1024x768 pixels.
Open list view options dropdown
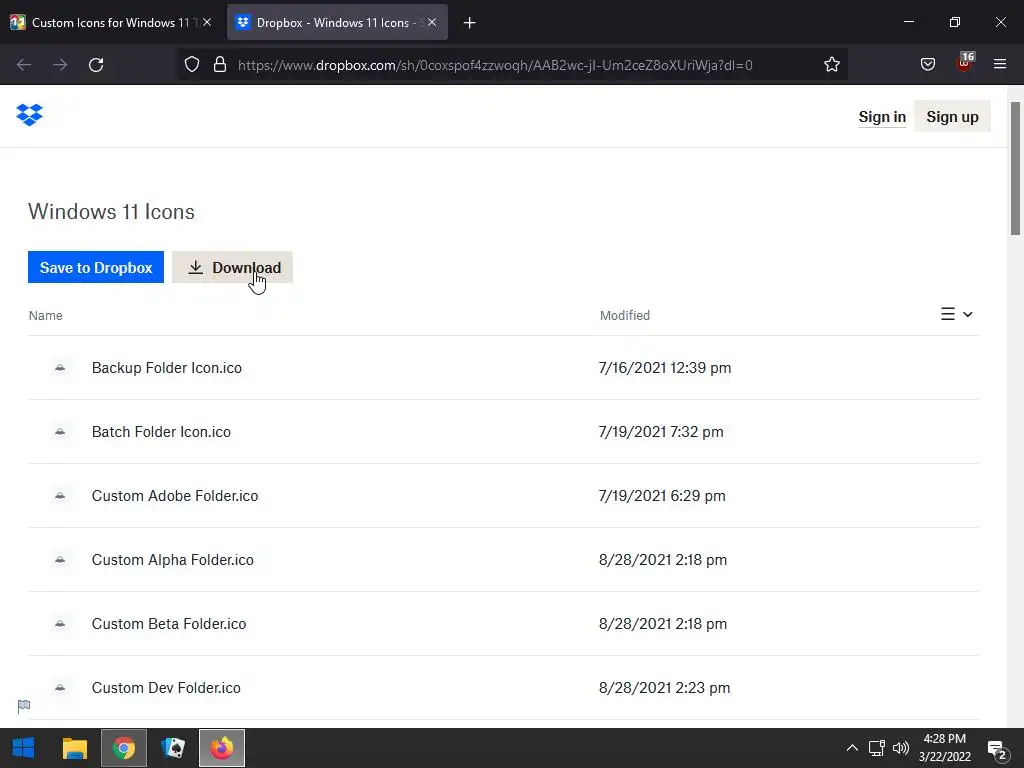[957, 314]
